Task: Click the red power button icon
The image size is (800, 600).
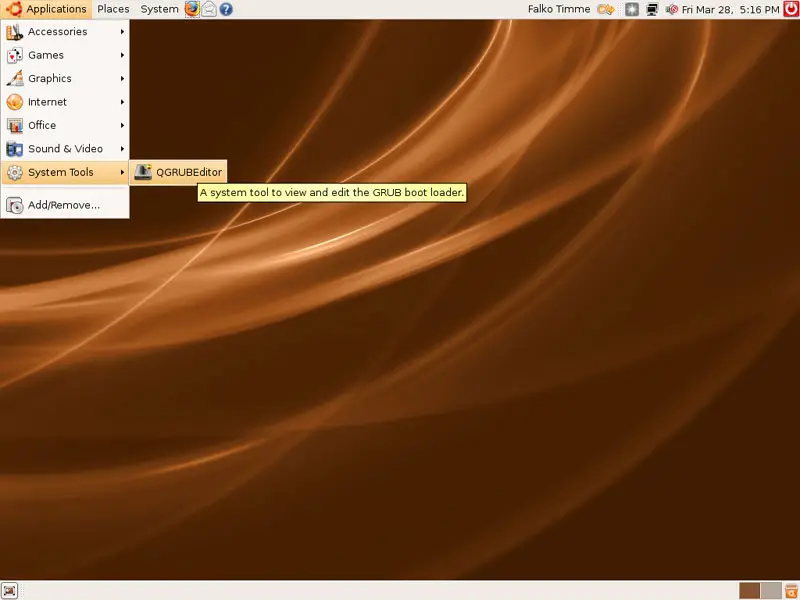Action: coord(789,9)
